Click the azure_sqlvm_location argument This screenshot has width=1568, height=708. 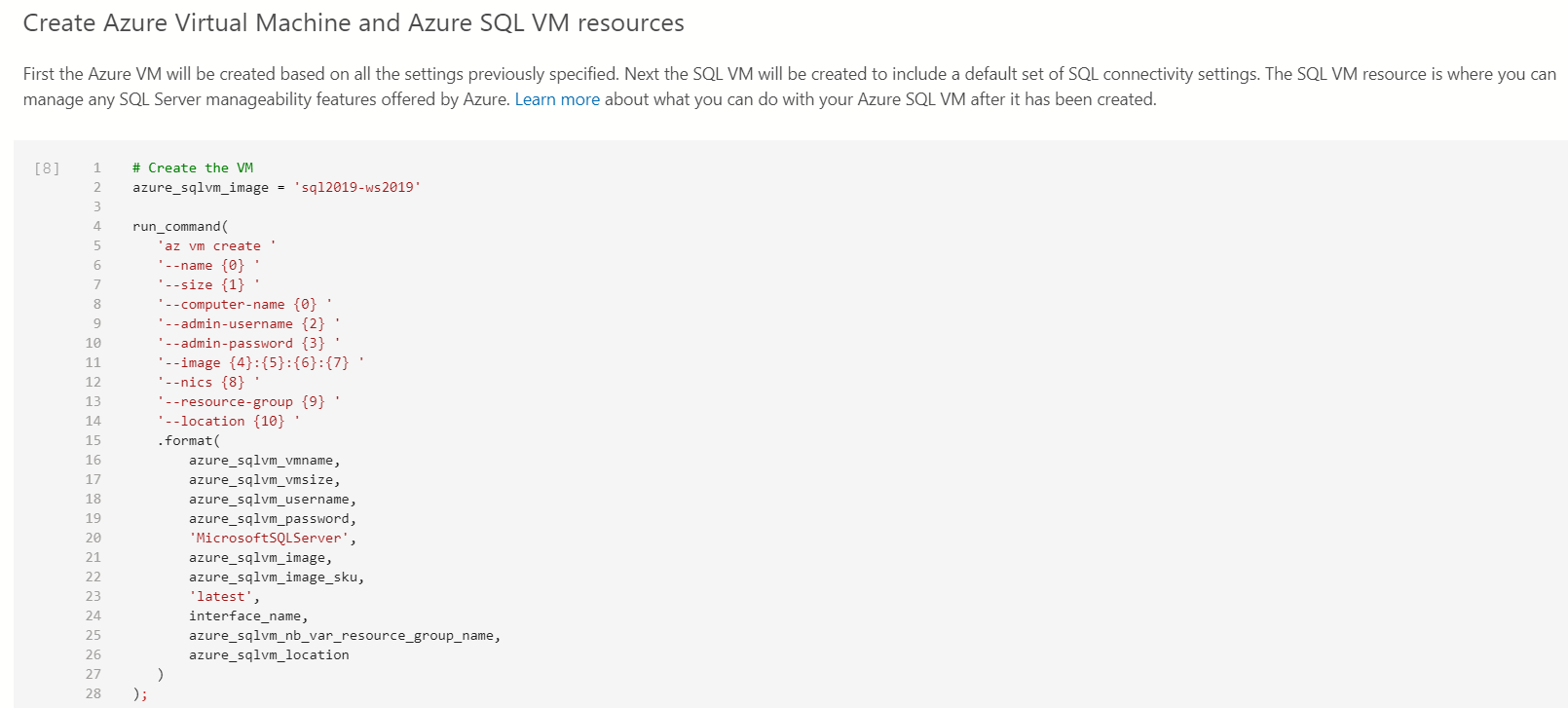click(269, 655)
